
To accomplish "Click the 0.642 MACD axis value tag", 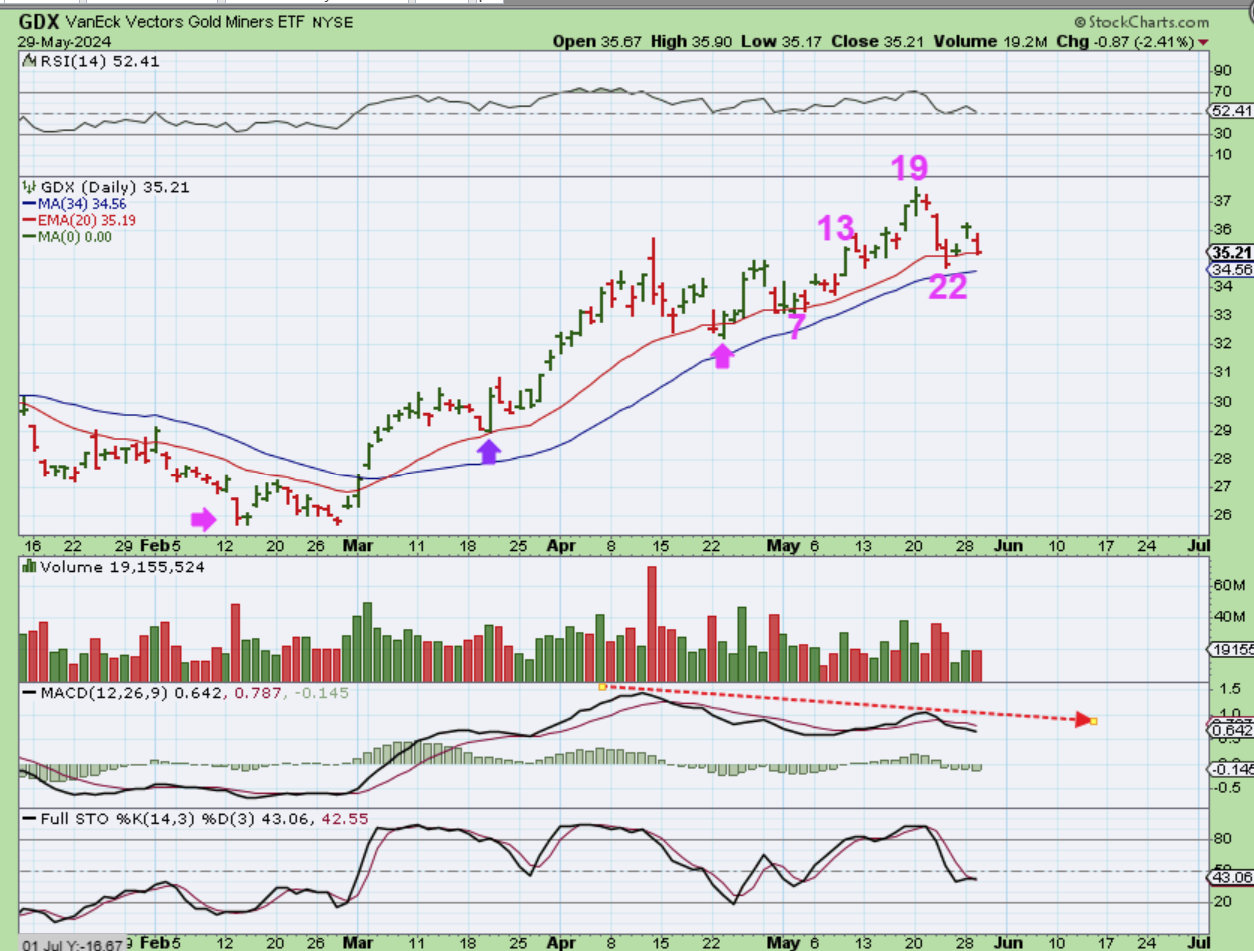I will tap(1230, 731).
